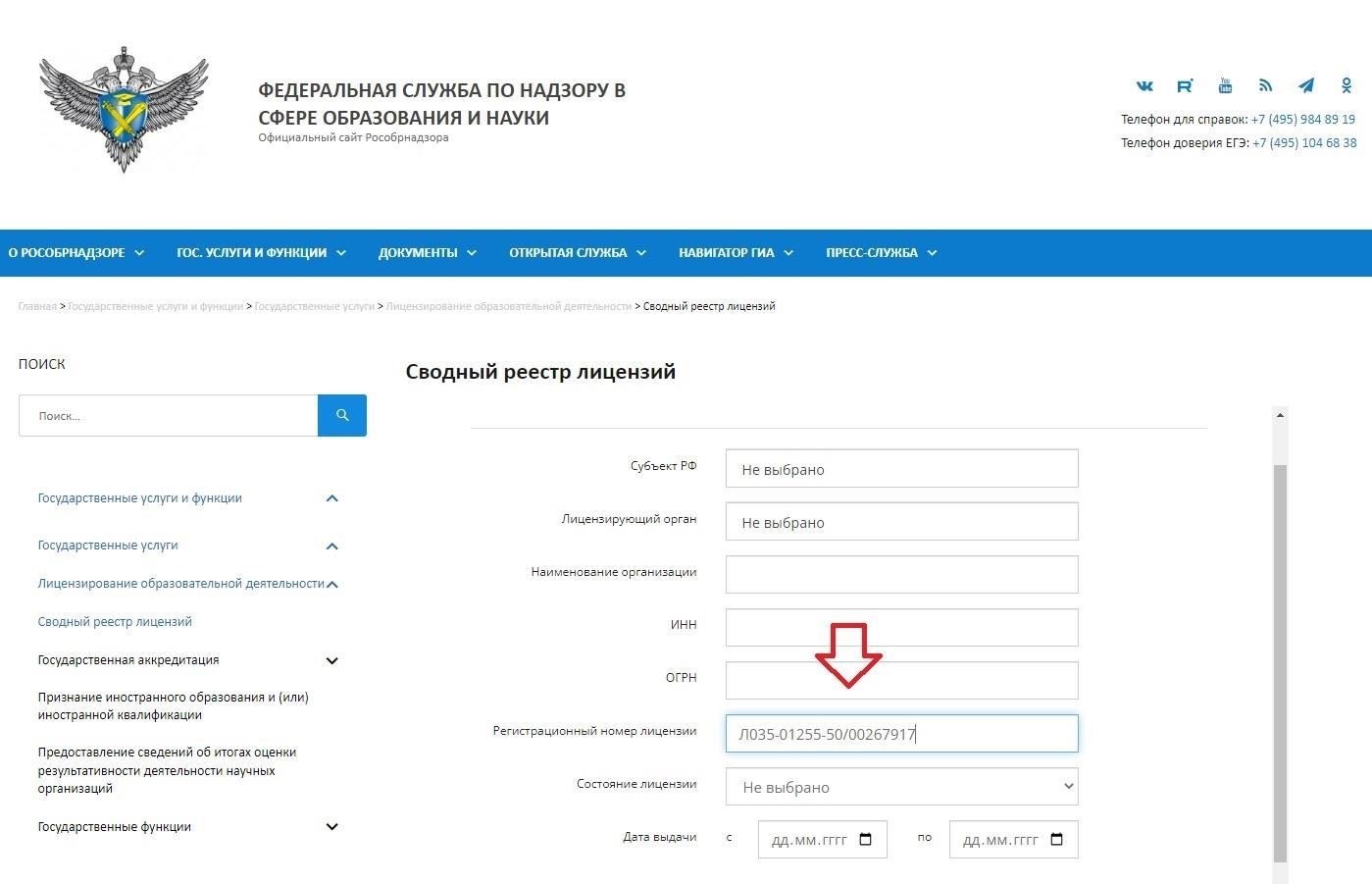Open Предоставление сведений об итогах оценки link

[167, 770]
